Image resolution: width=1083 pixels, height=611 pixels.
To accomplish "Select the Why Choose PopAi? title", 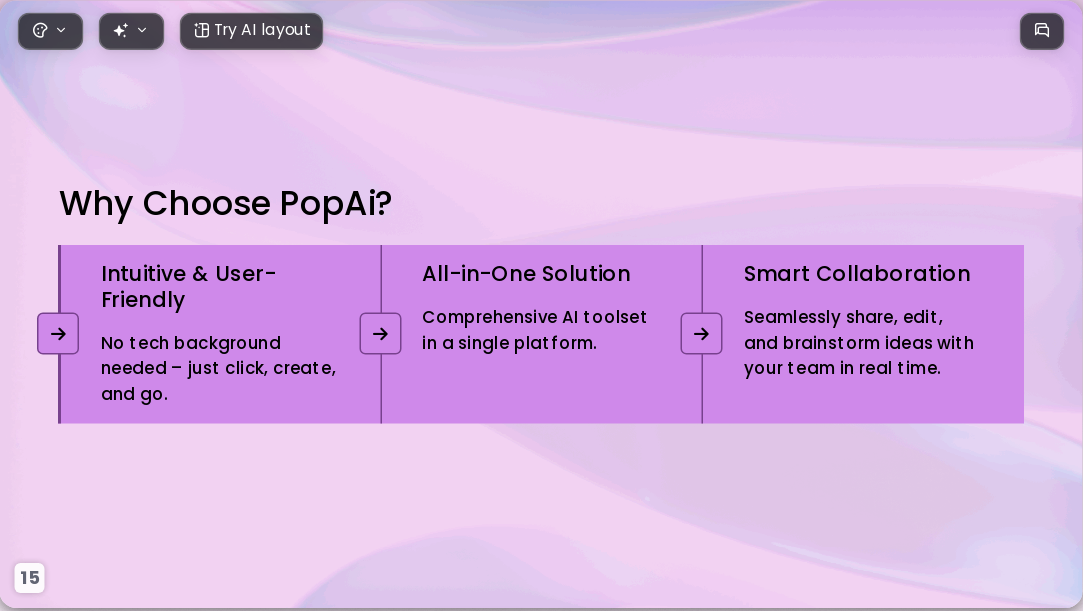I will click(x=226, y=204).
